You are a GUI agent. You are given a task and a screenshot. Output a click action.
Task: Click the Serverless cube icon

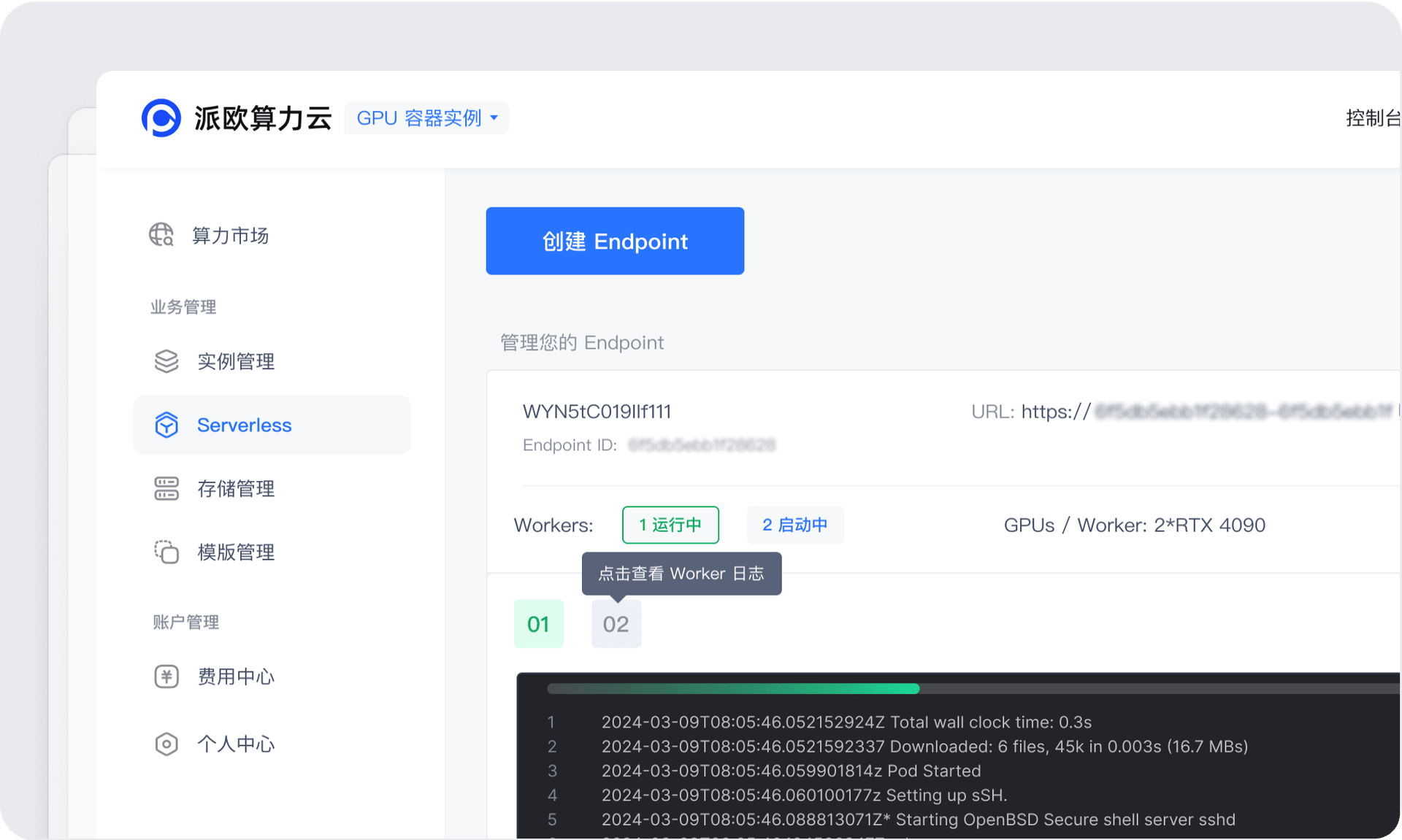point(166,425)
